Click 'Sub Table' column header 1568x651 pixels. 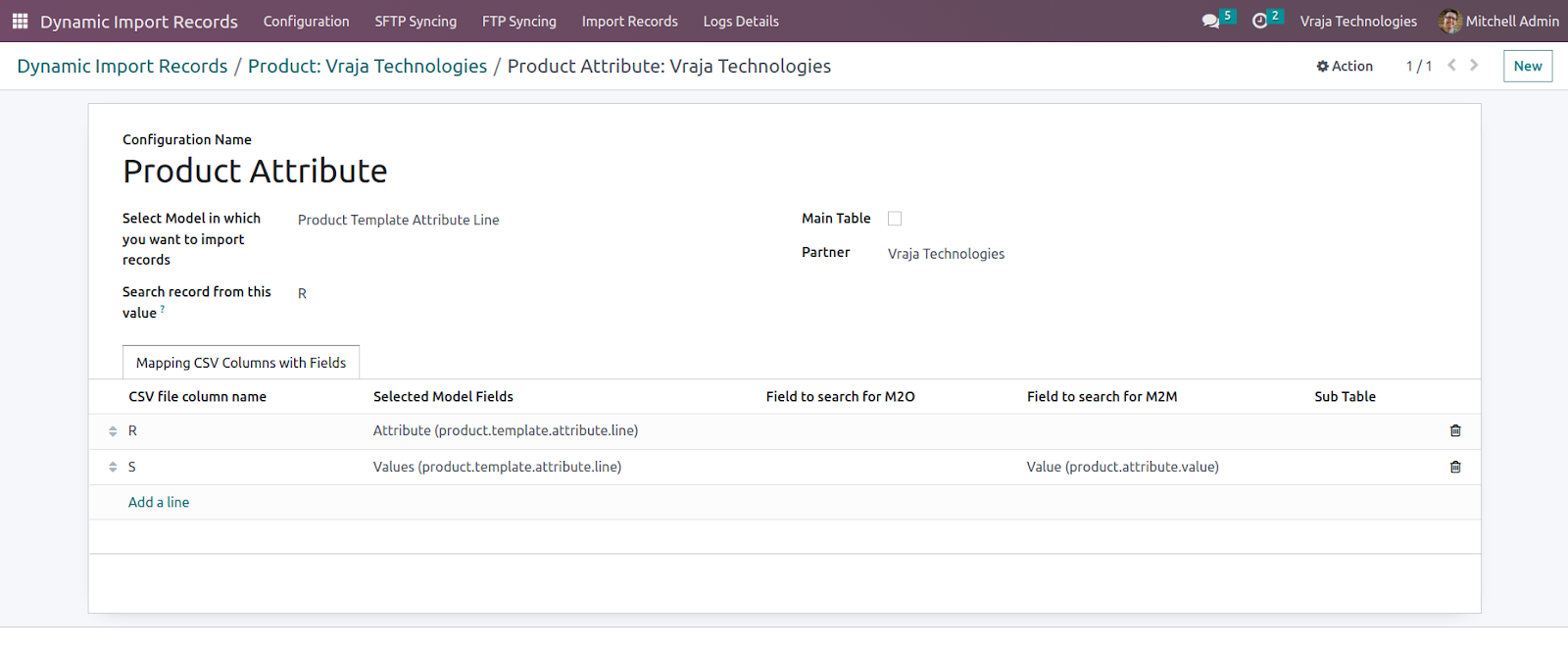1346,397
